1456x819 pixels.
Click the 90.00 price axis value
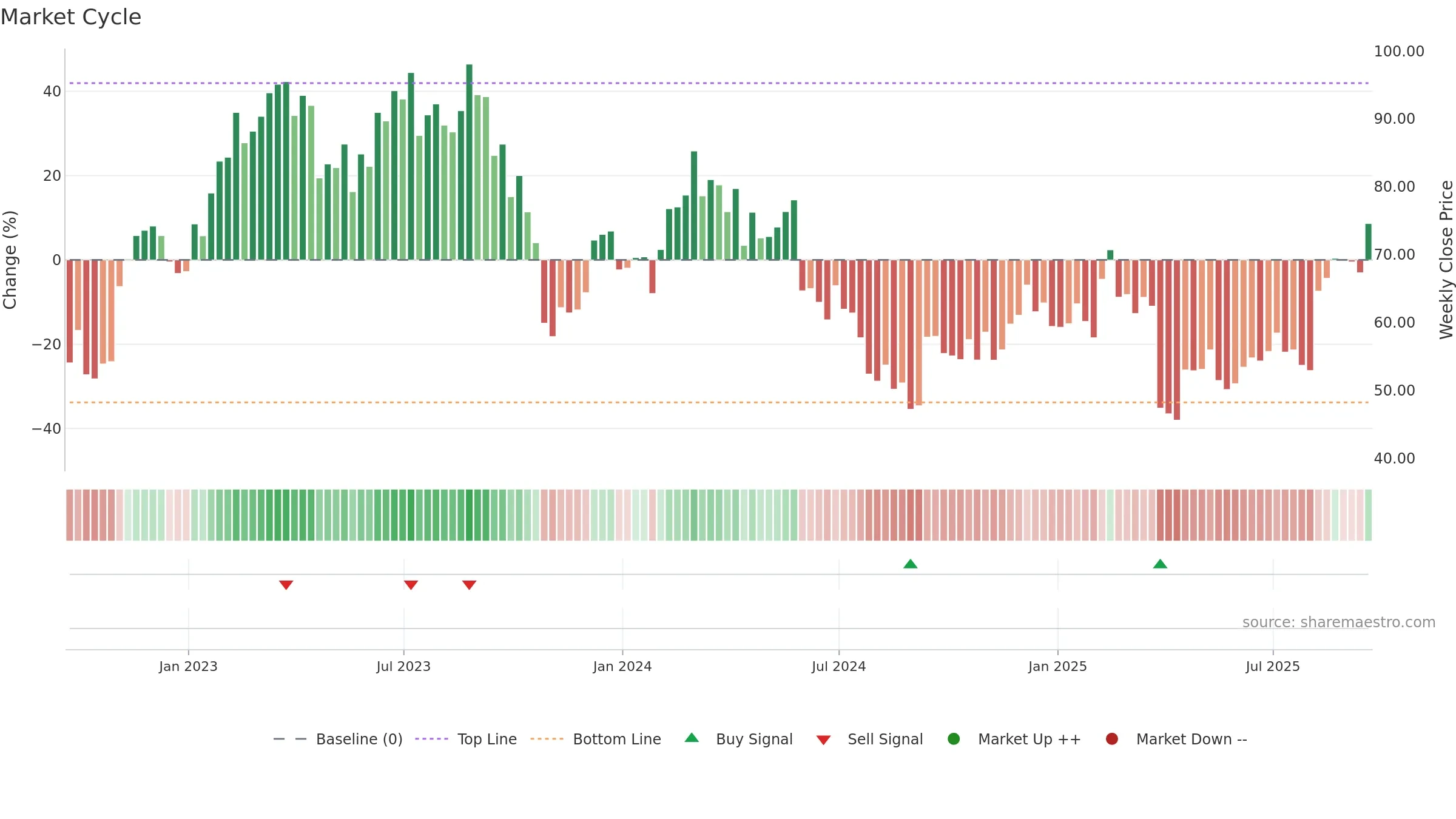click(1395, 118)
